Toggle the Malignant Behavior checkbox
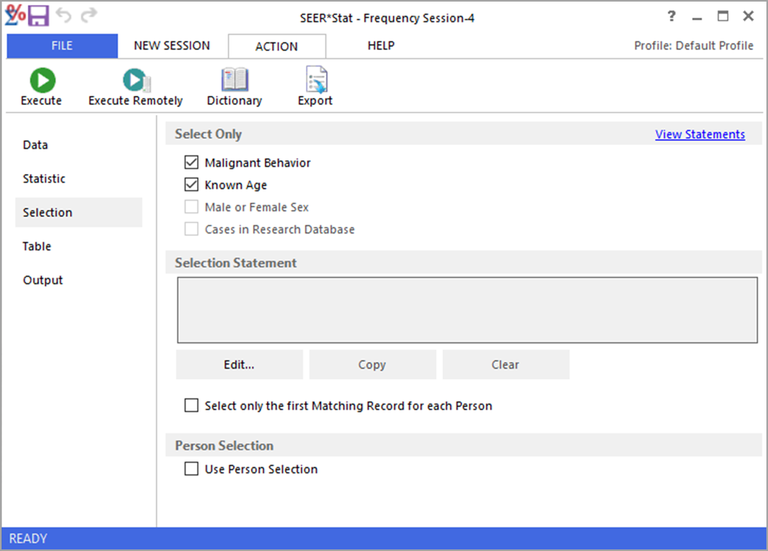Image resolution: width=768 pixels, height=551 pixels. point(192,163)
